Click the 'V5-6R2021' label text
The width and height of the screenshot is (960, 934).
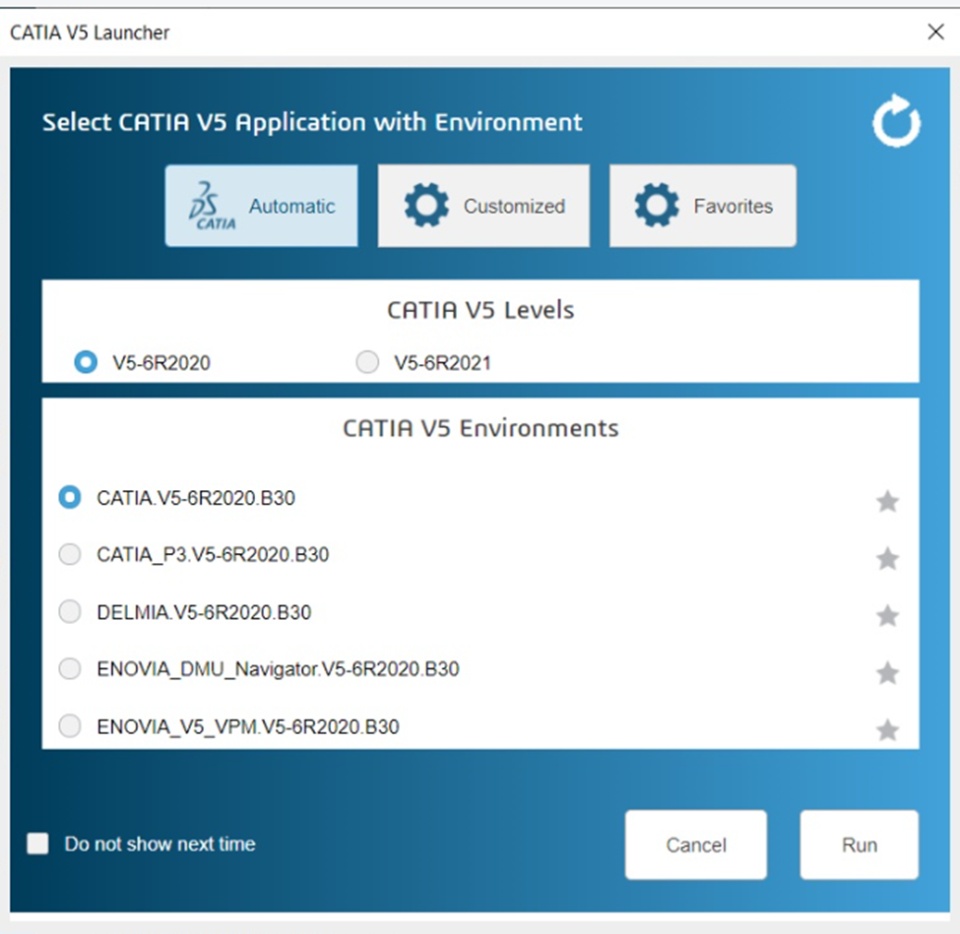(443, 363)
